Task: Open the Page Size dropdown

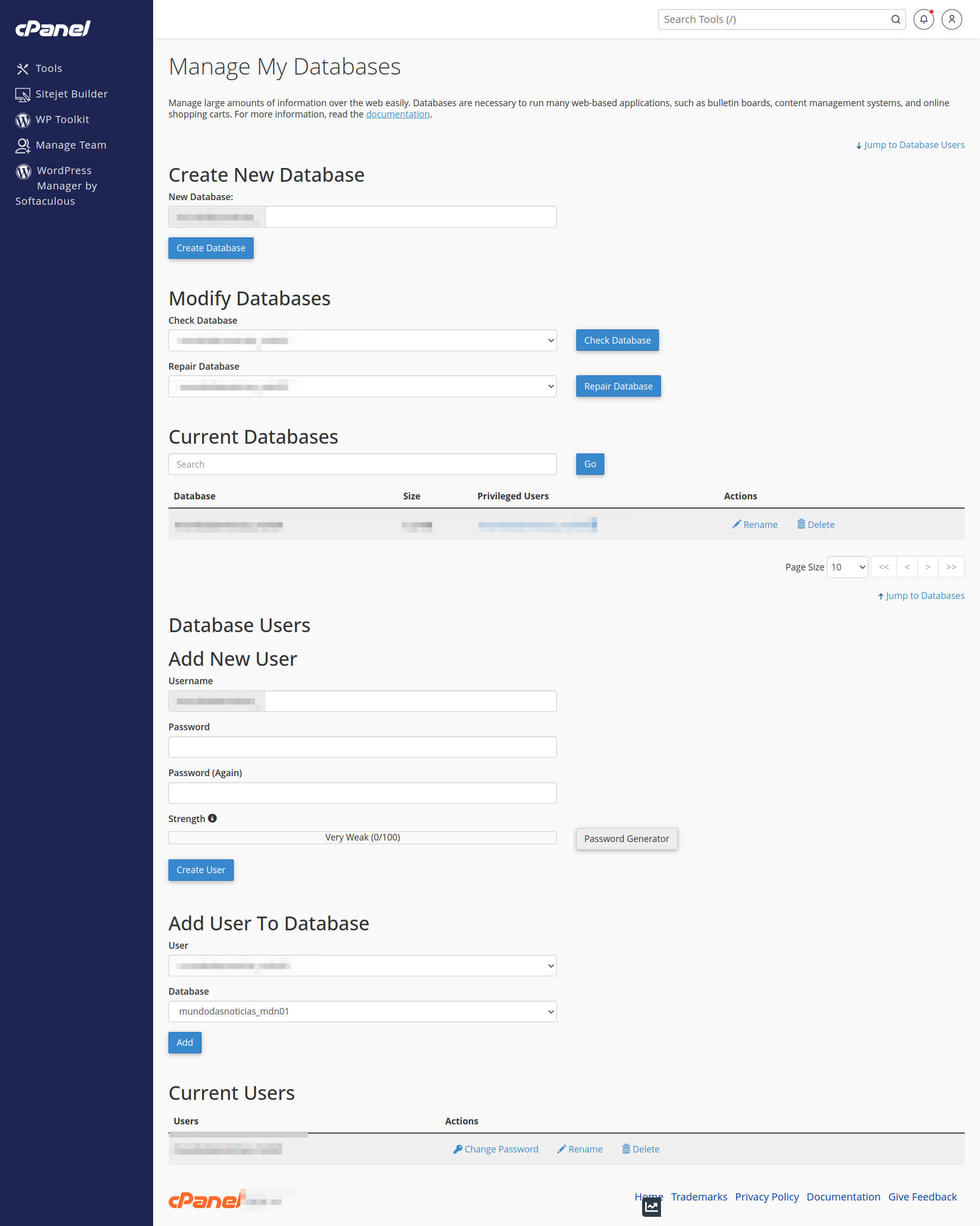Action: [847, 567]
